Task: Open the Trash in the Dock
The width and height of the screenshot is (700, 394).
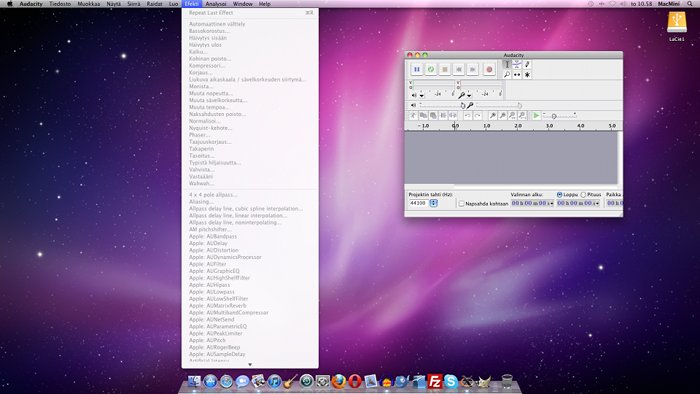Action: (507, 382)
